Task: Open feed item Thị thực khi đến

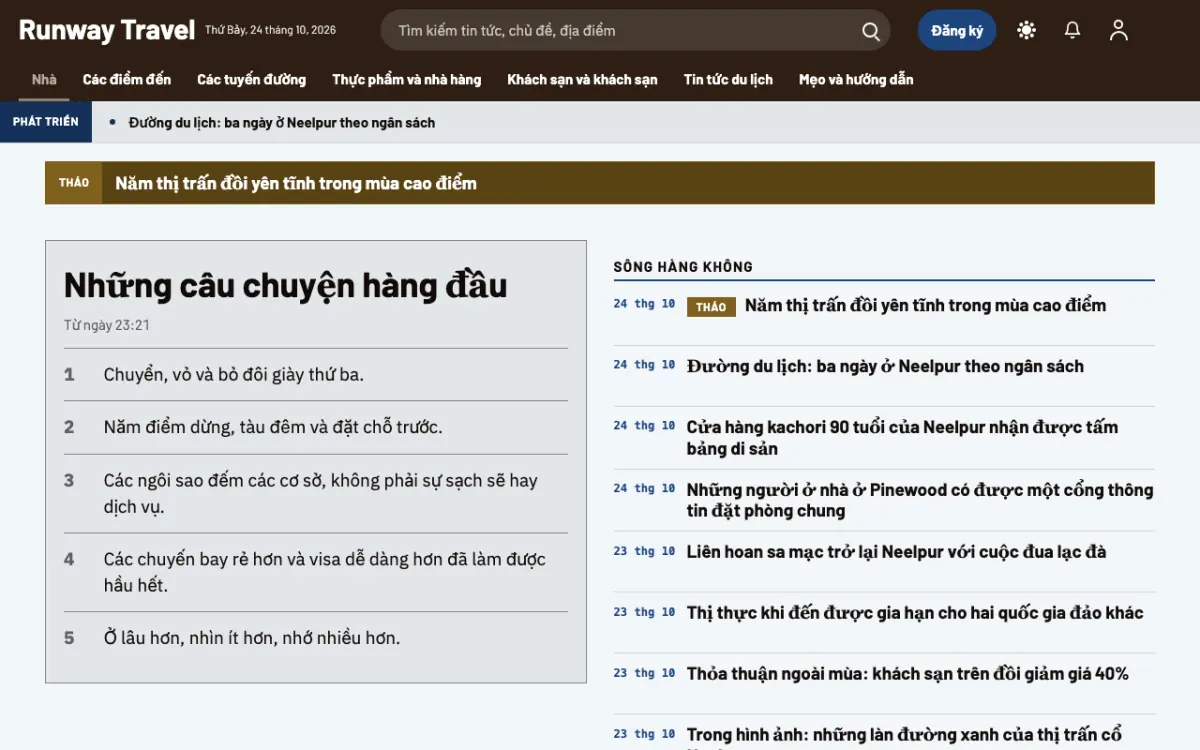Action: [x=915, y=613]
